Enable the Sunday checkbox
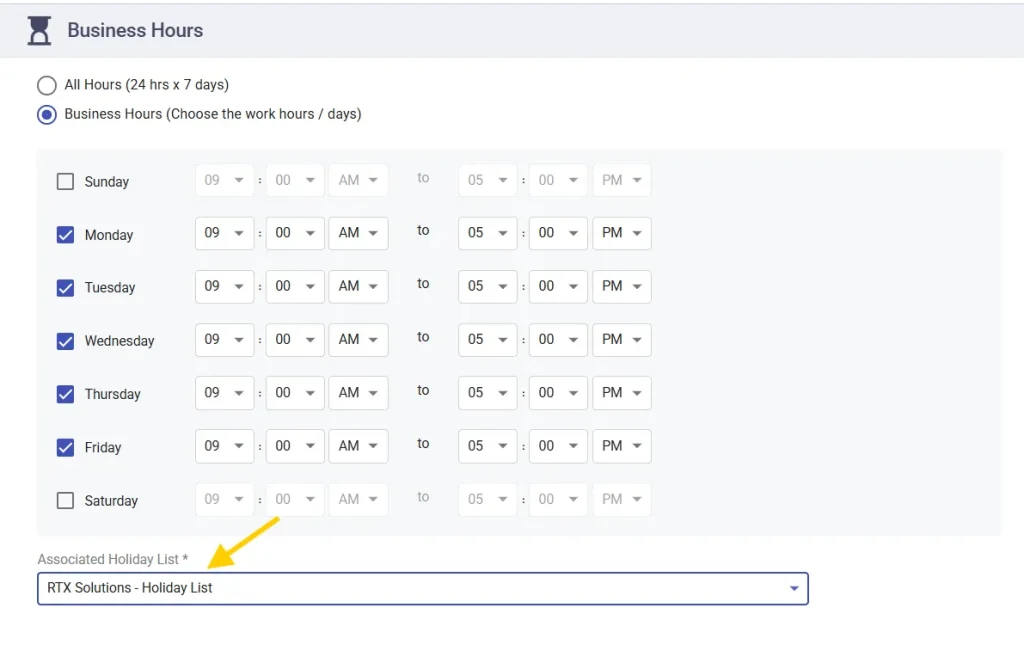The height and width of the screenshot is (651, 1024). point(66,182)
